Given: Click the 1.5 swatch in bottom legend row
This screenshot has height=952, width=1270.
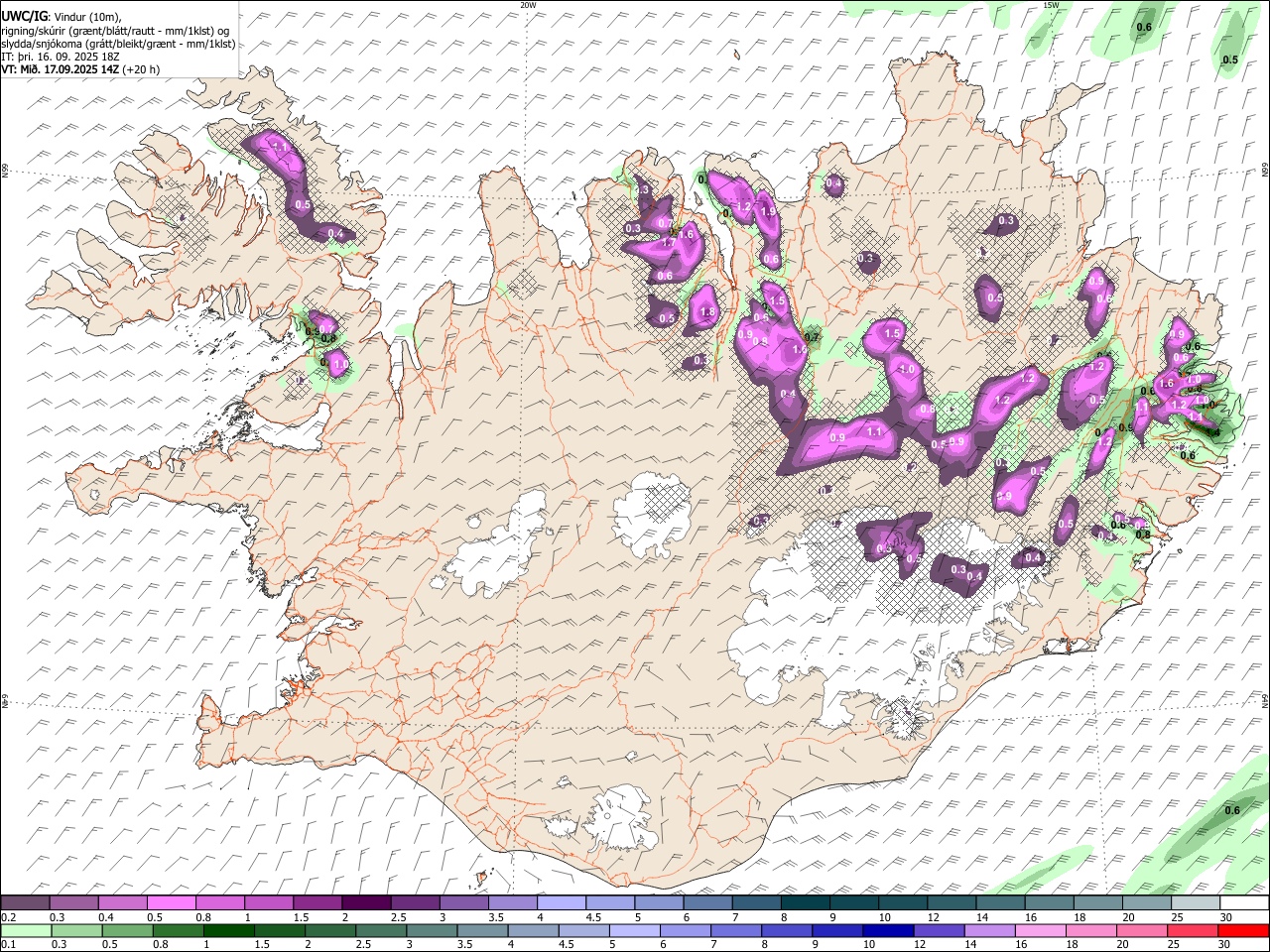Looking at the screenshot, I should (279, 930).
